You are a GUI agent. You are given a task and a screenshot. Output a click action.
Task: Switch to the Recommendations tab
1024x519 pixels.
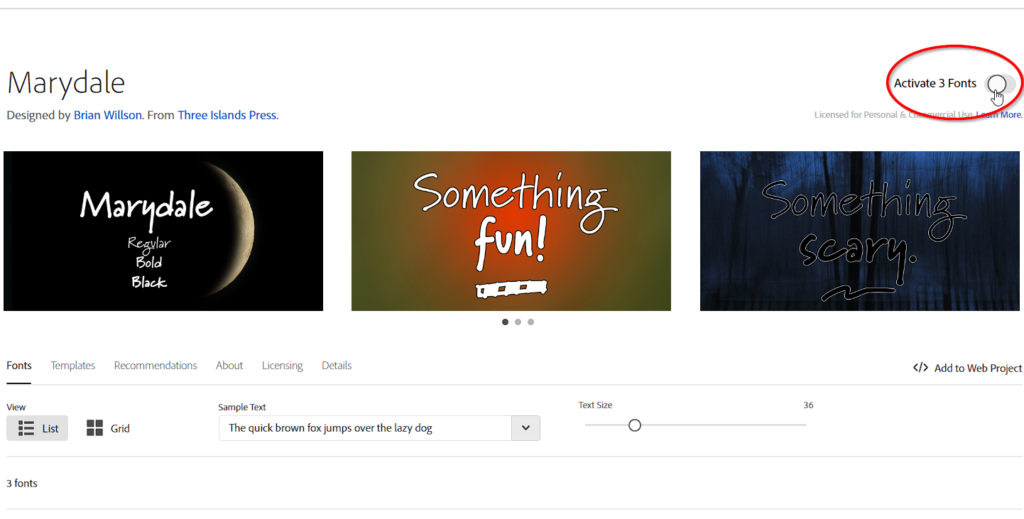tap(155, 366)
